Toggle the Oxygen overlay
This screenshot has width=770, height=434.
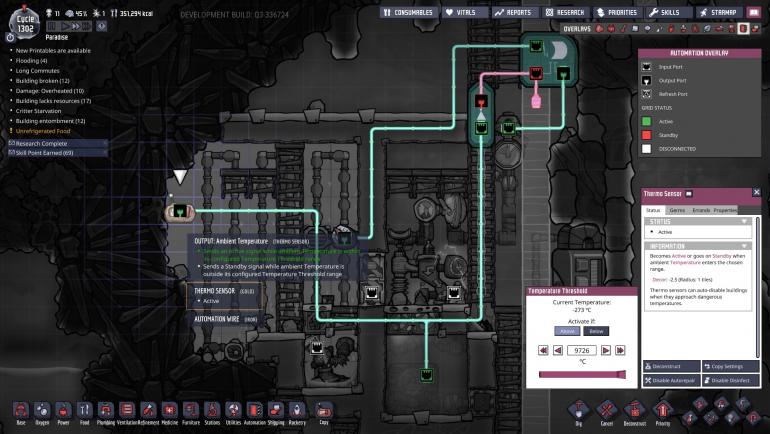599,29
